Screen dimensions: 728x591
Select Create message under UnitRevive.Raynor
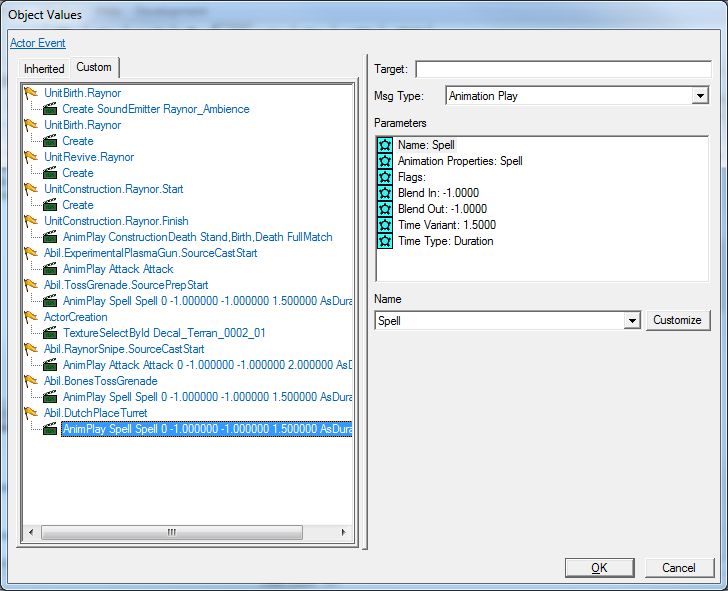point(78,173)
